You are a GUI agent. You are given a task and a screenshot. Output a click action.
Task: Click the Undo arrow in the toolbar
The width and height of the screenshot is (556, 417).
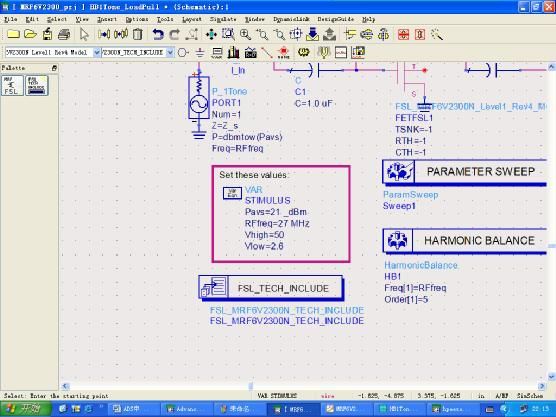[158, 34]
